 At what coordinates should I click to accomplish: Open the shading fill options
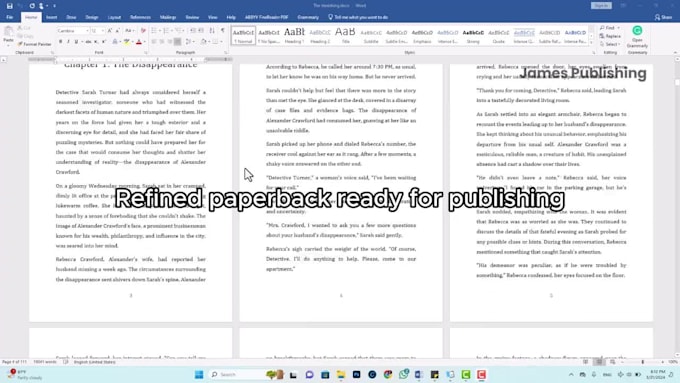pos(203,42)
